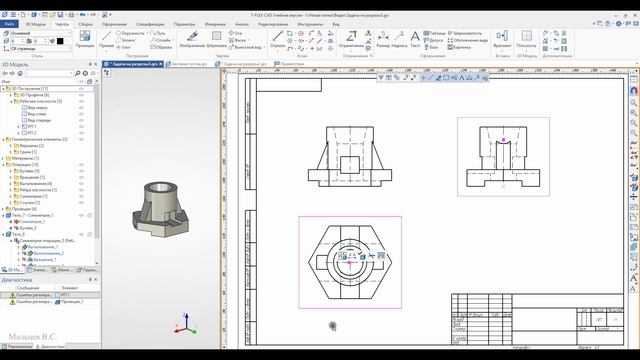Select the Шероховатость roughness tool
The image size is (640, 360).
465,33
